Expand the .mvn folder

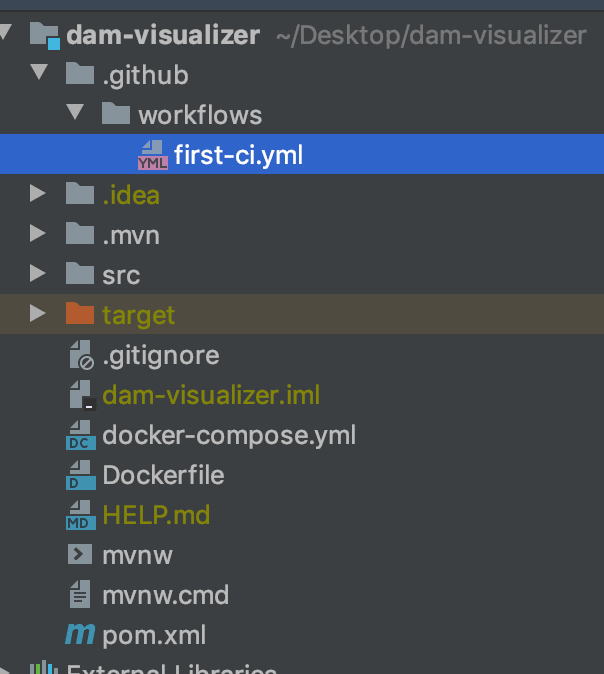[38, 233]
